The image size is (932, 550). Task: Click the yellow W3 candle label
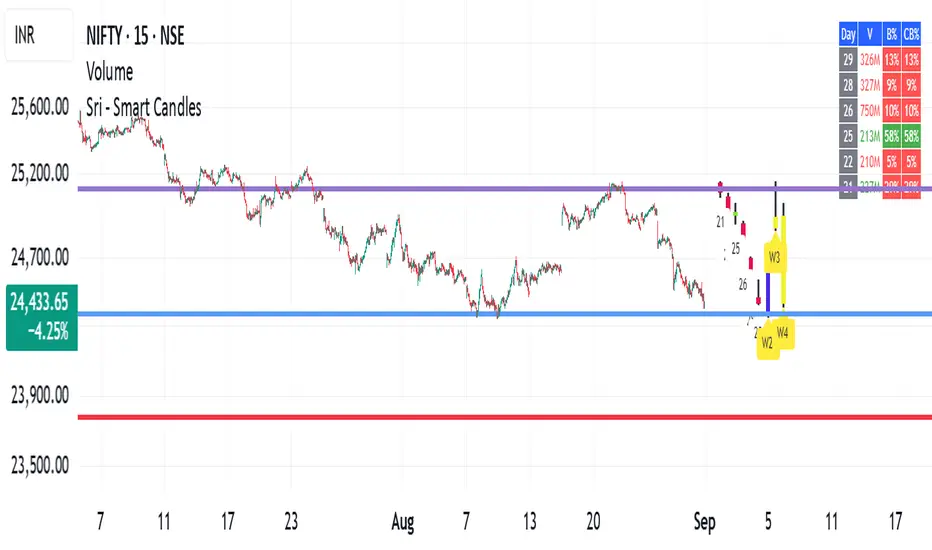point(774,256)
